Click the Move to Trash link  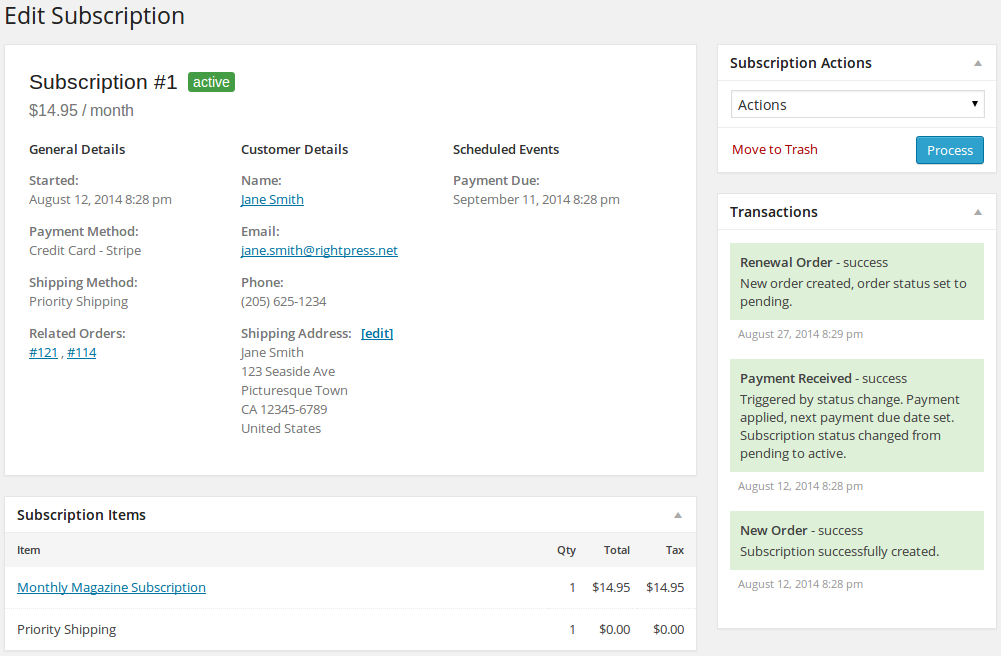(x=774, y=150)
